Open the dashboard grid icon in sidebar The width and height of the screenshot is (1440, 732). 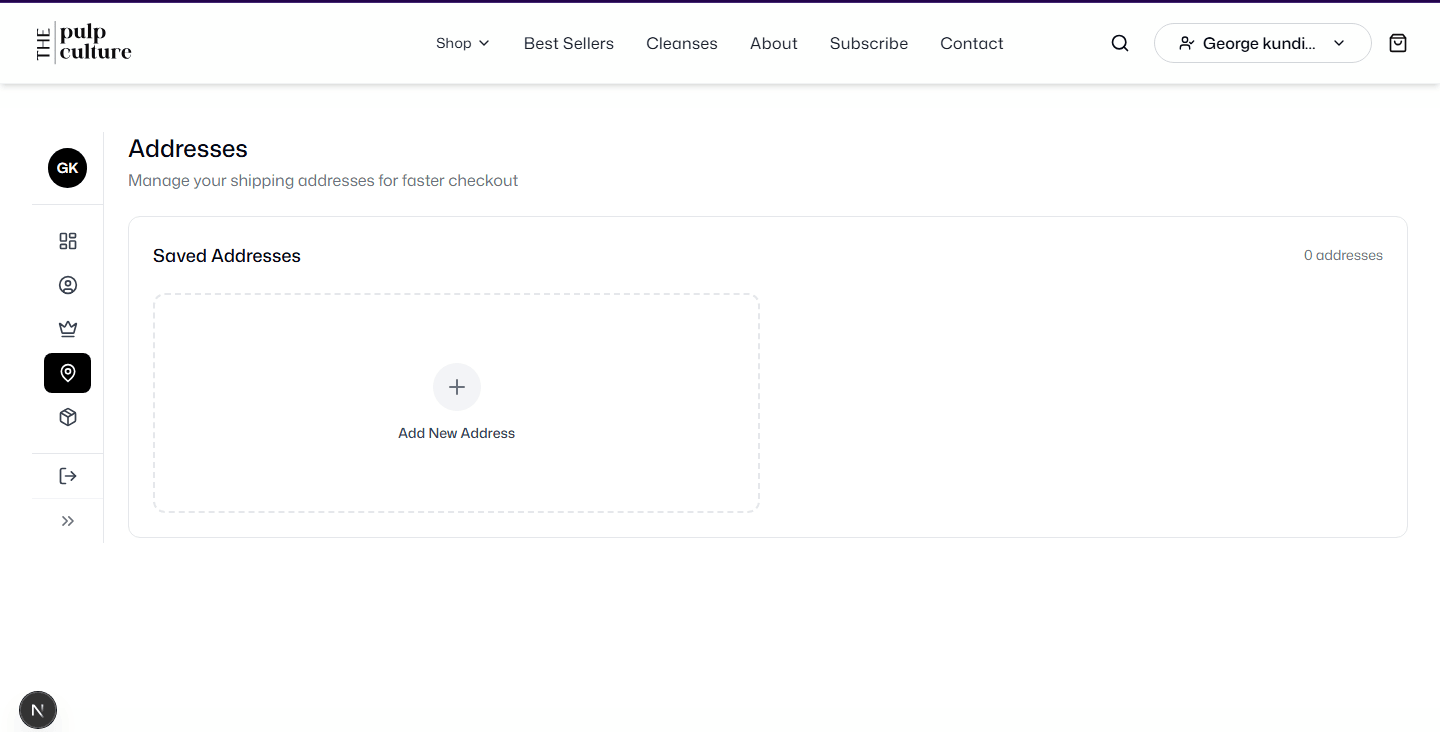tap(67, 241)
